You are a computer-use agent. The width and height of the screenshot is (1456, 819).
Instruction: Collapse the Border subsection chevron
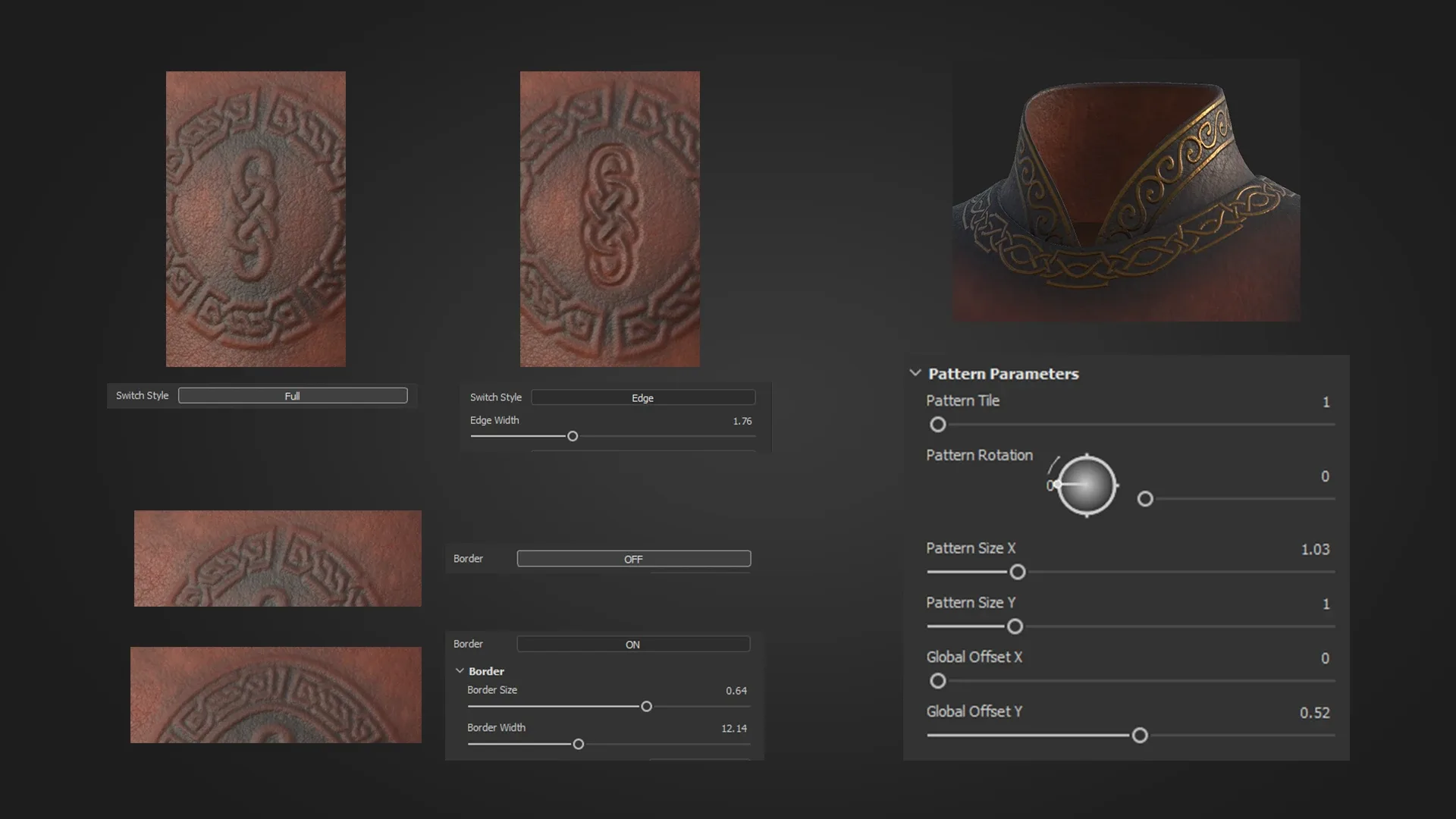click(x=460, y=671)
